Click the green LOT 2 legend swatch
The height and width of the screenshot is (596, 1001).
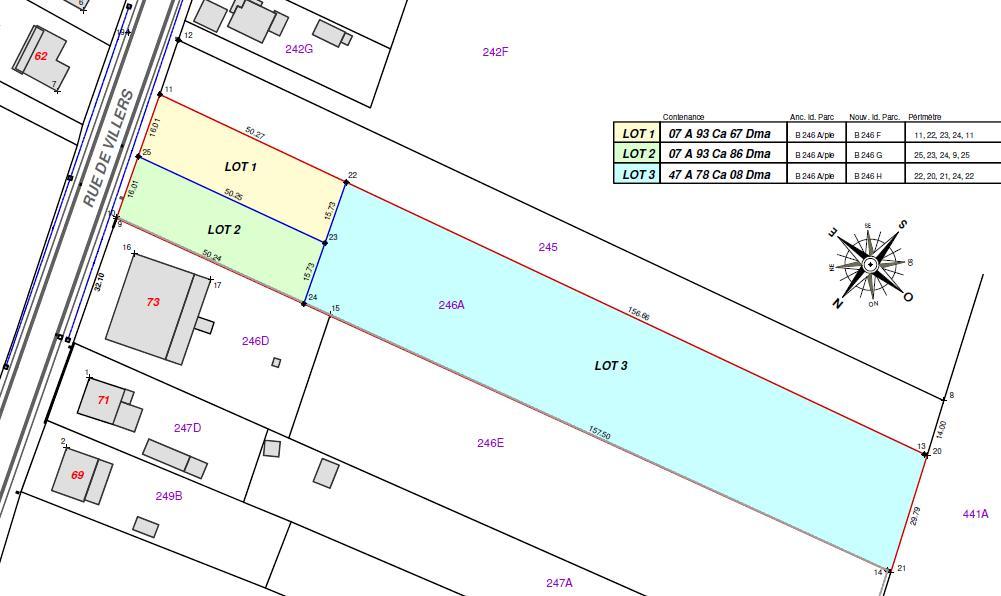(638, 154)
